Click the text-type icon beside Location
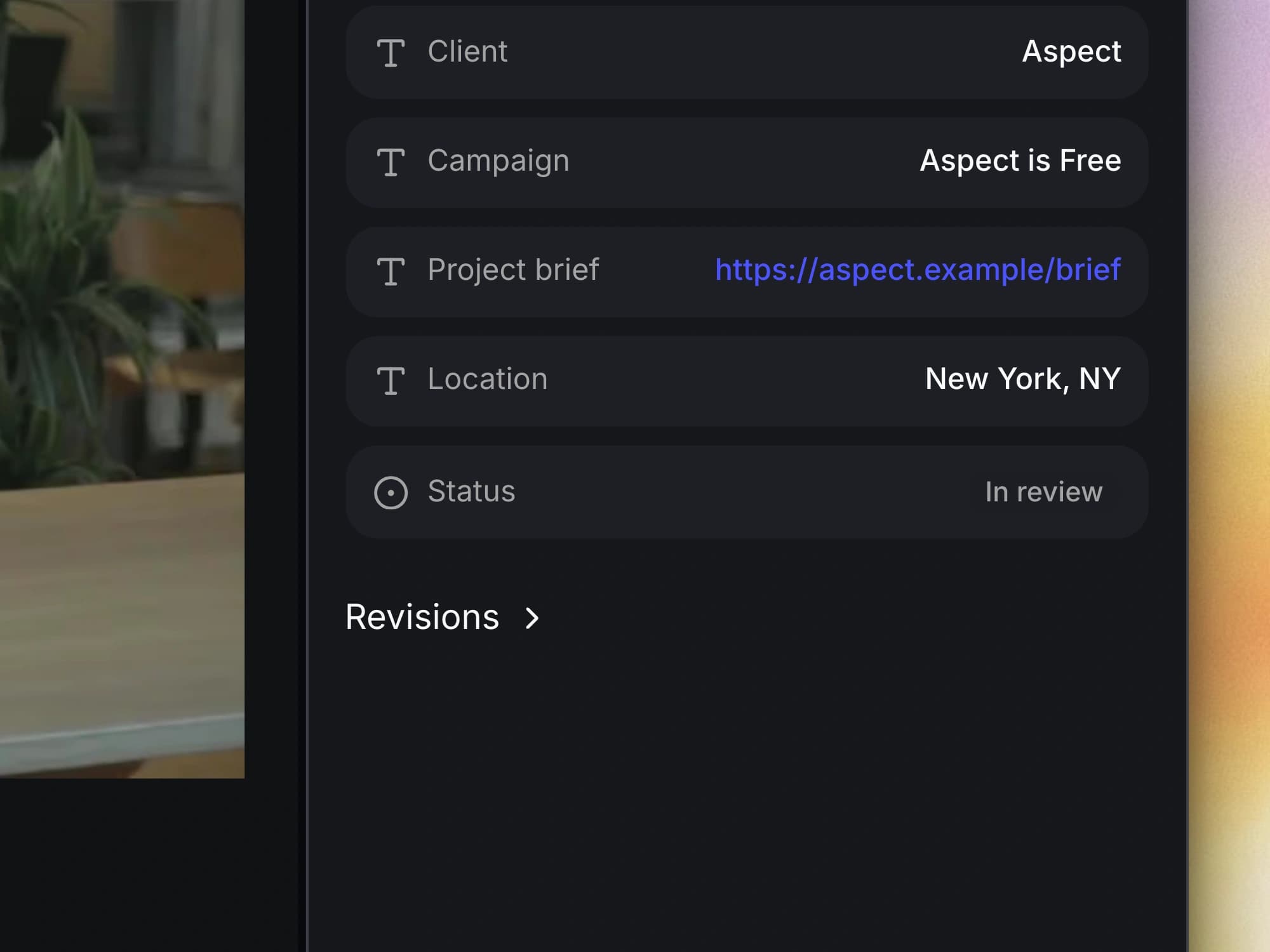Image resolution: width=1270 pixels, height=952 pixels. (x=391, y=381)
